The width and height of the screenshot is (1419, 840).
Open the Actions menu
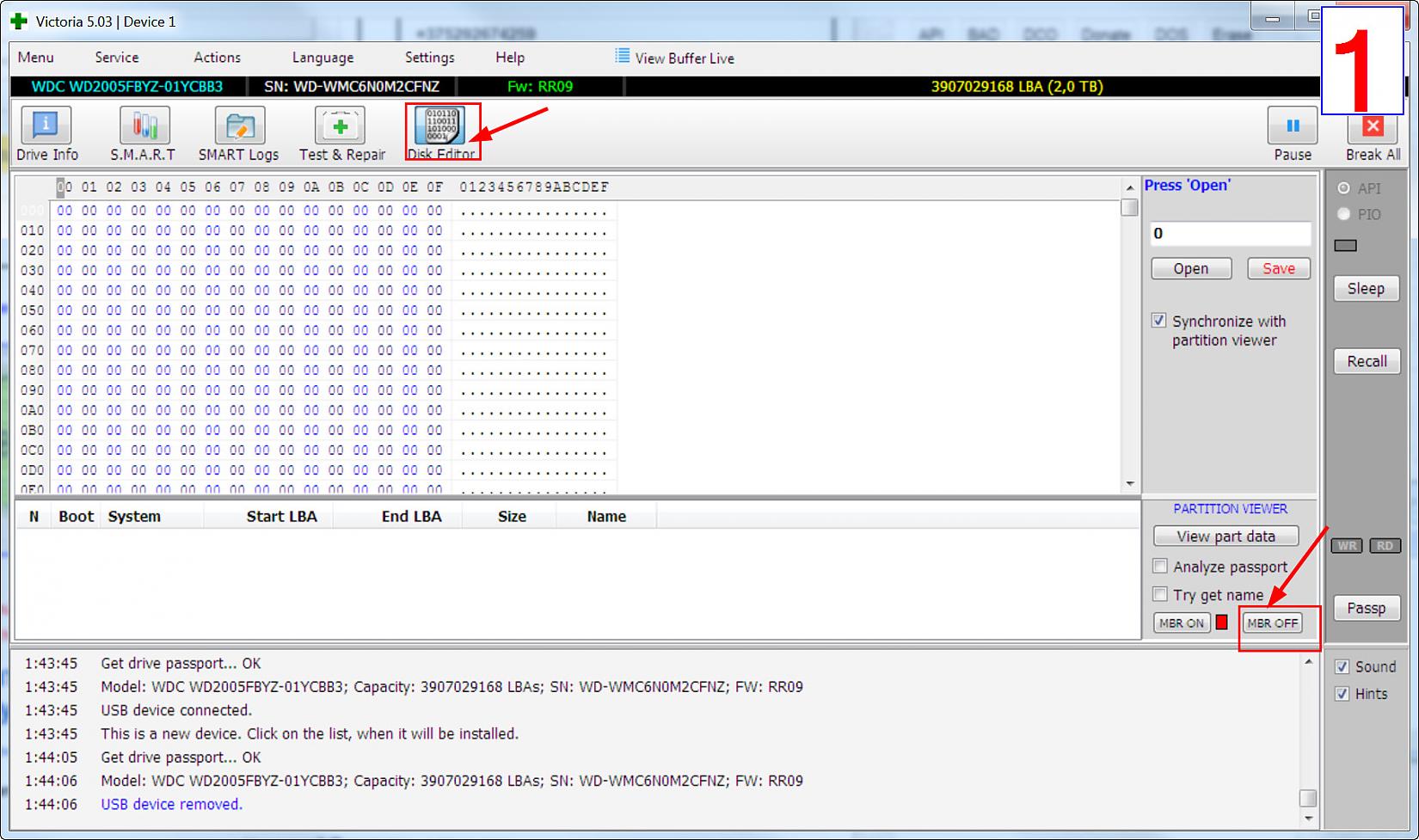[x=217, y=58]
